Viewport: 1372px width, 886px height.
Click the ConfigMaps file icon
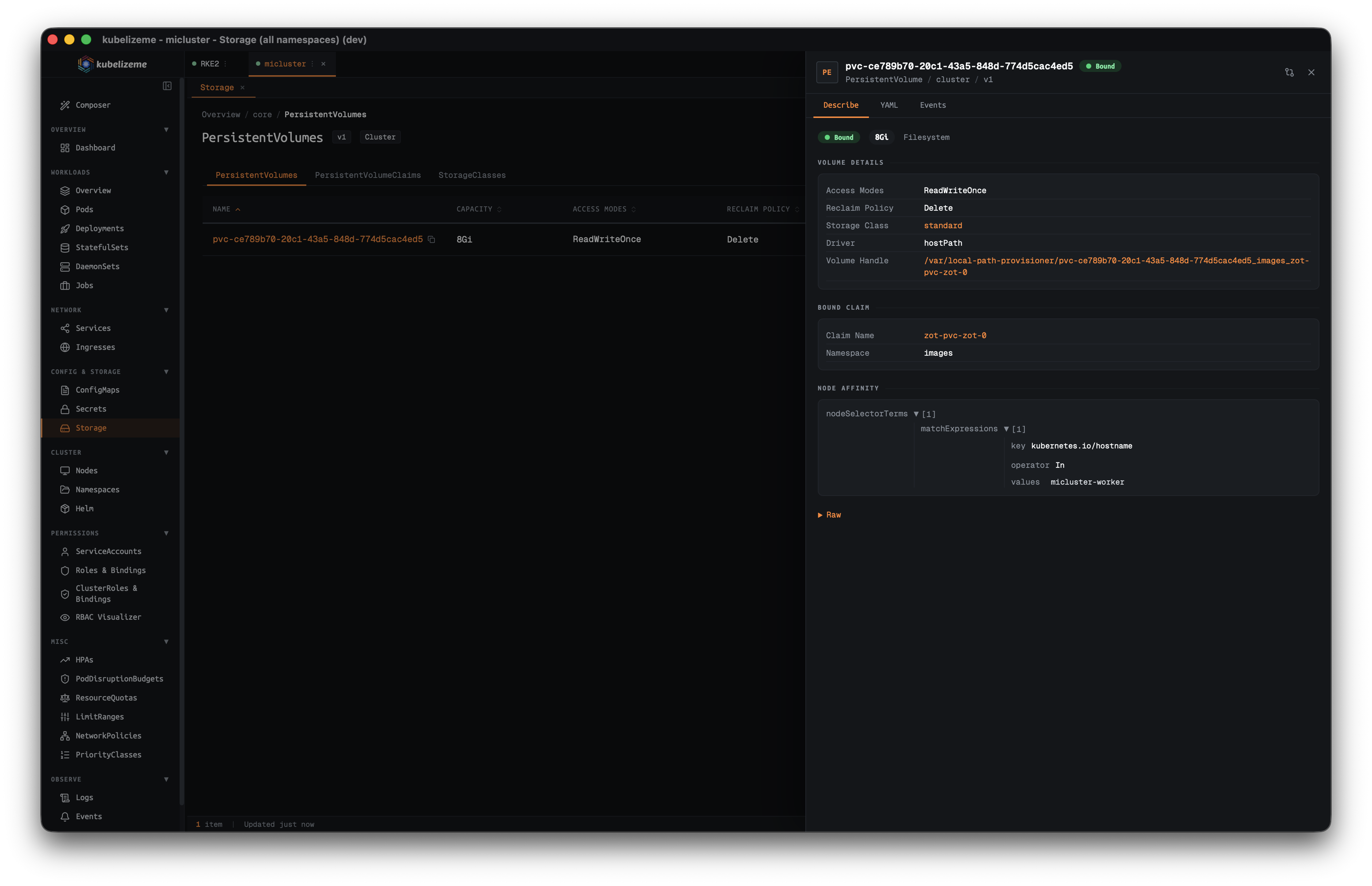coord(65,390)
